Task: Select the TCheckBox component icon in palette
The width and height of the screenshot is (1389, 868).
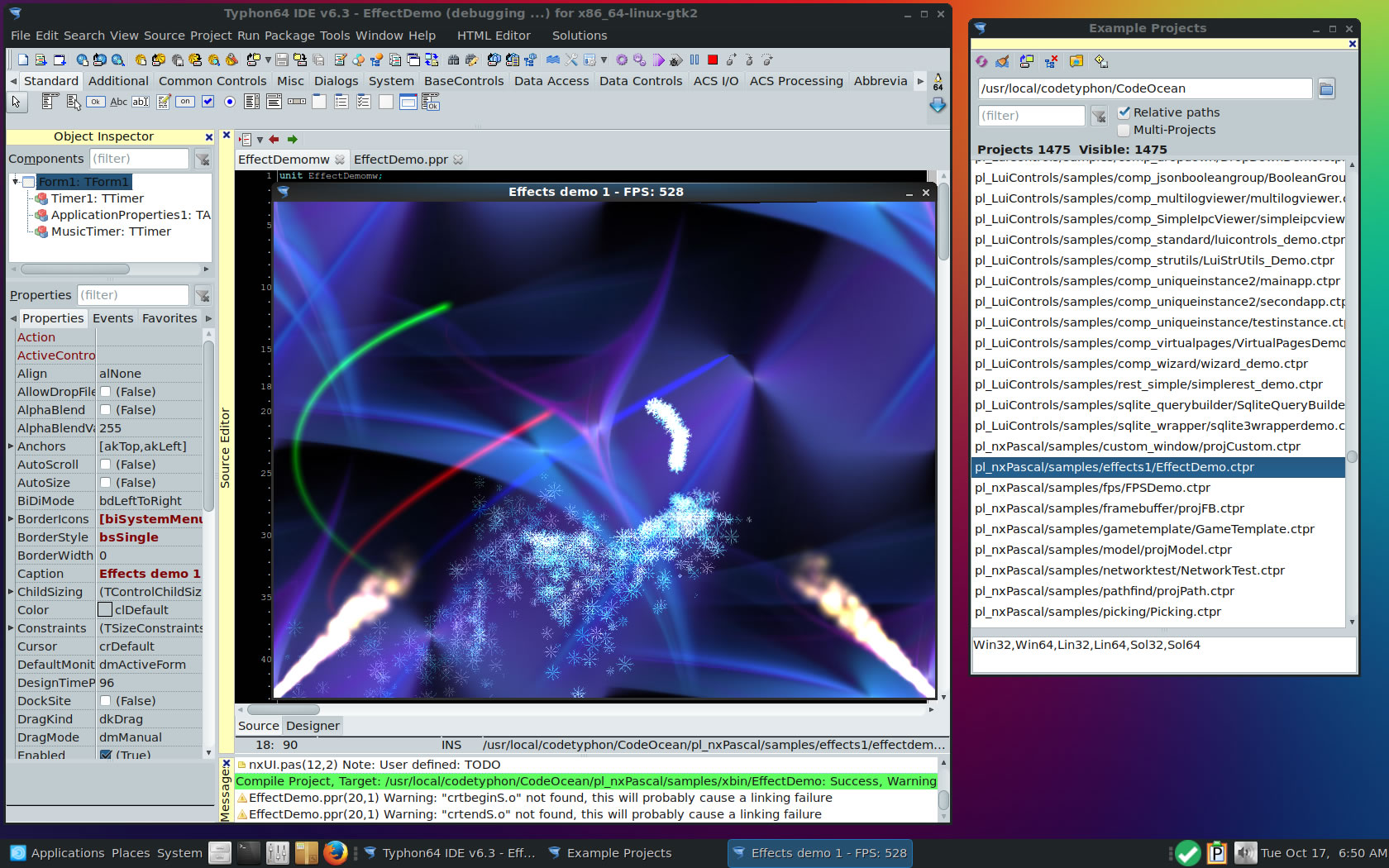Action: pyautogui.click(x=208, y=102)
